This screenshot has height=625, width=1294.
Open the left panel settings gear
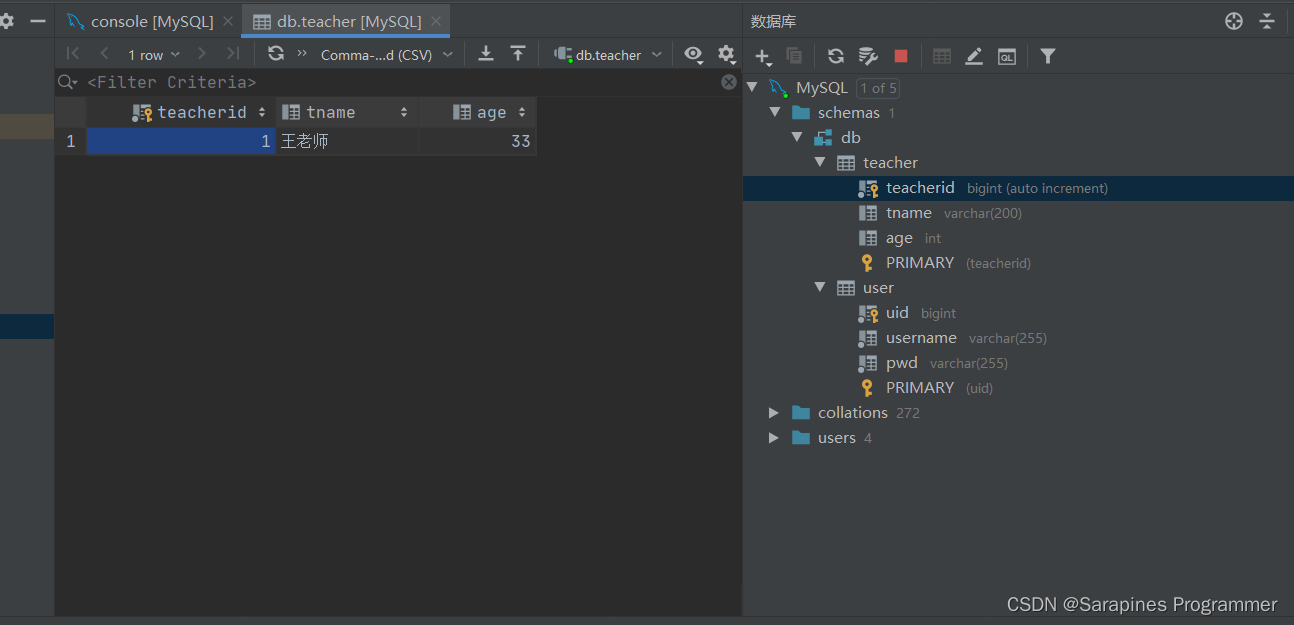click(x=7, y=21)
